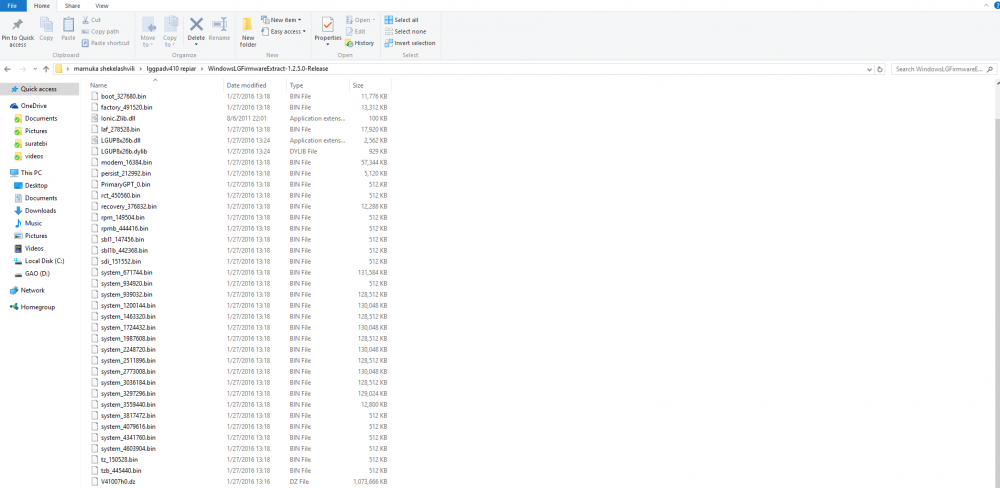Viewport: 1000px width, 488px height.
Task: Click the Delete icon in the ribbon
Action: click(196, 26)
